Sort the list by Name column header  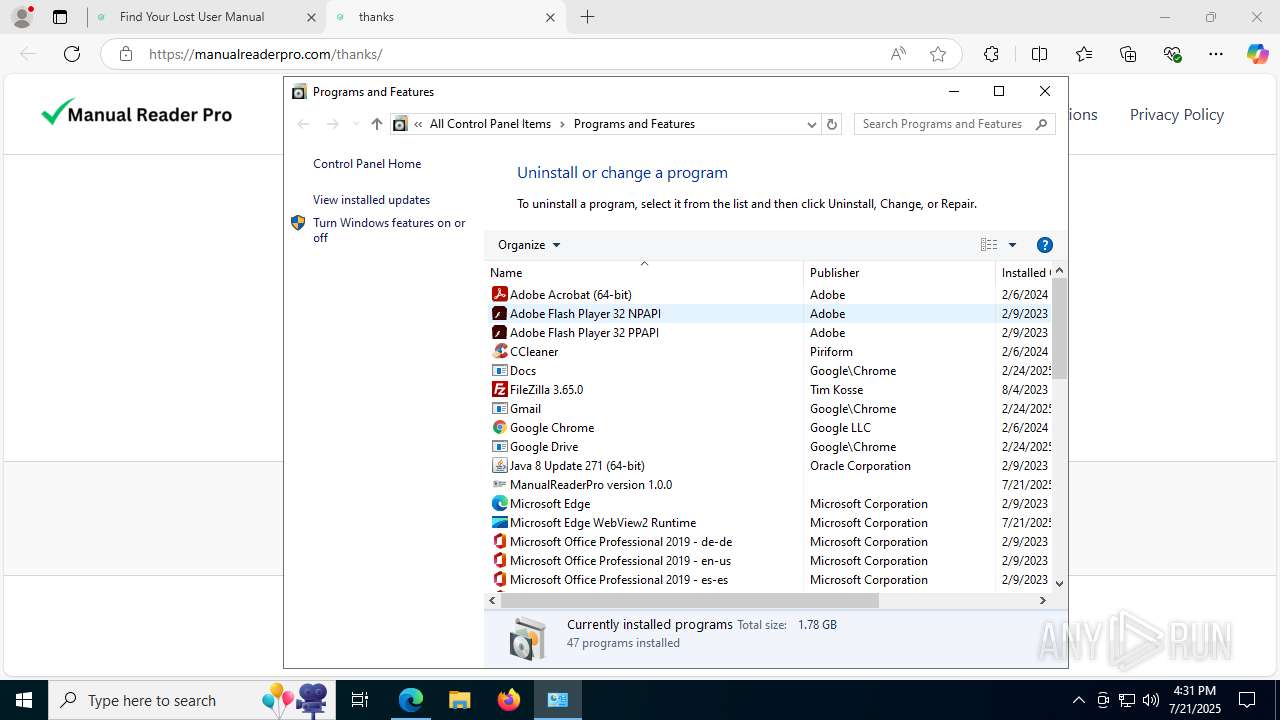point(645,272)
